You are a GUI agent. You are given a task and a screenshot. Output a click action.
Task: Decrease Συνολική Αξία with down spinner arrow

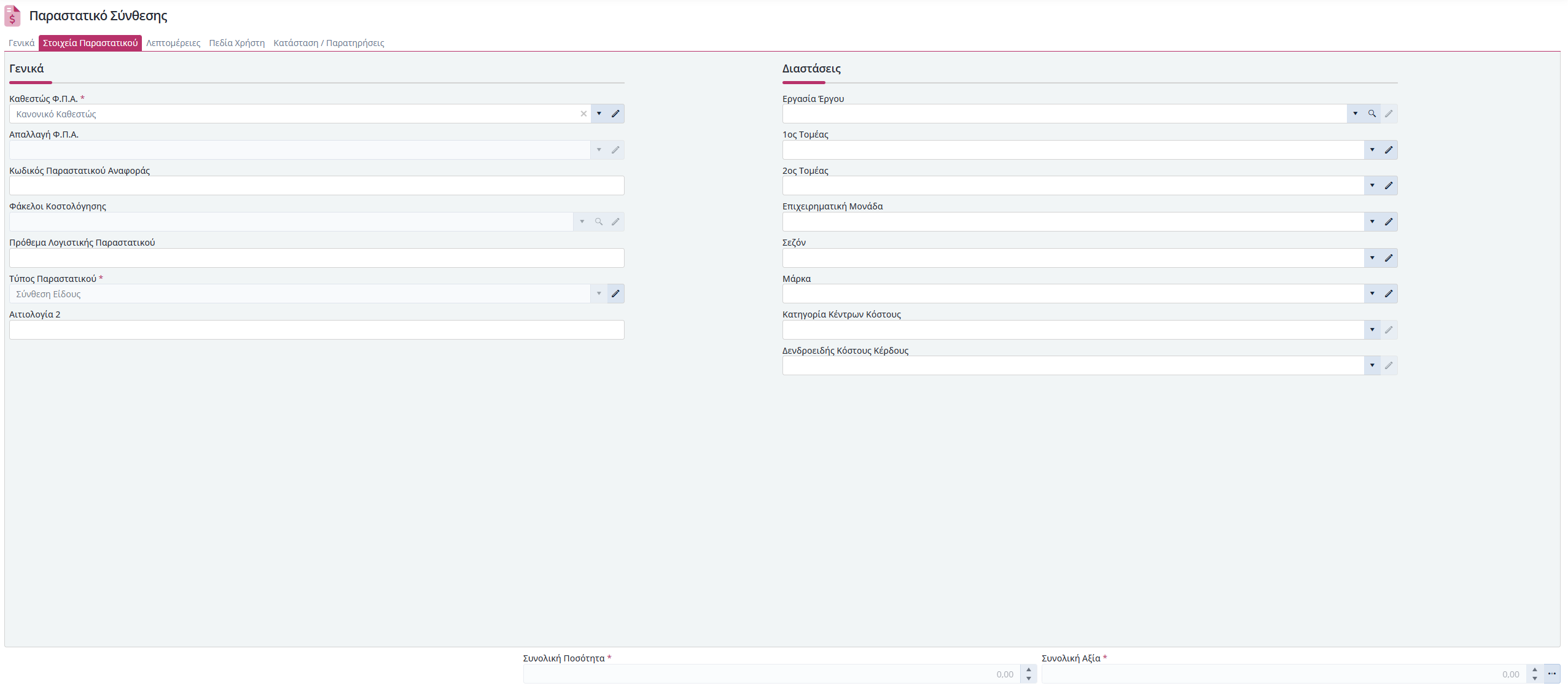[1534, 678]
